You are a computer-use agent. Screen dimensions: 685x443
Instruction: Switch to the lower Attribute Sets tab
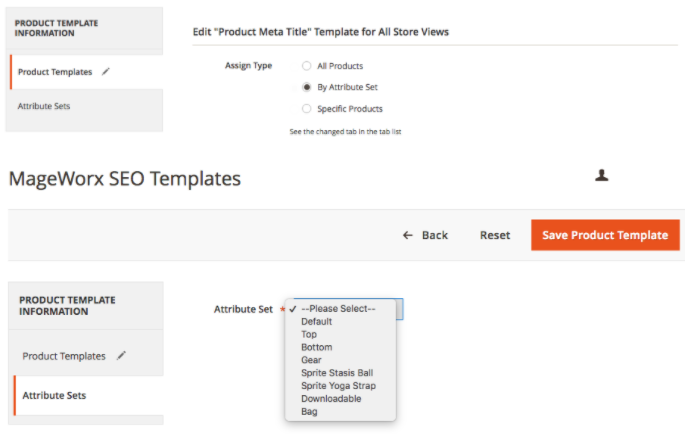pos(54,396)
